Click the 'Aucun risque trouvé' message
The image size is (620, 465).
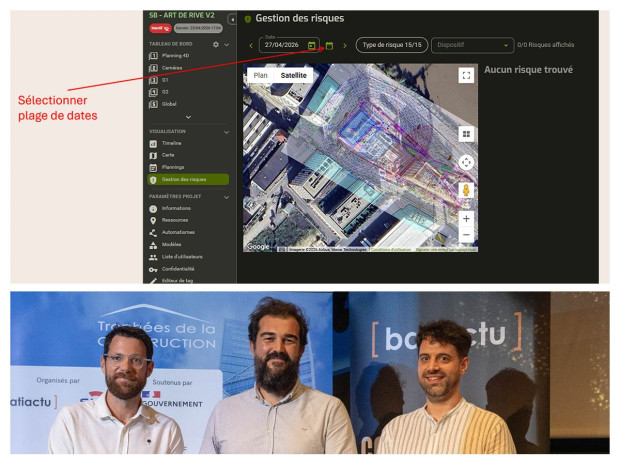click(528, 70)
